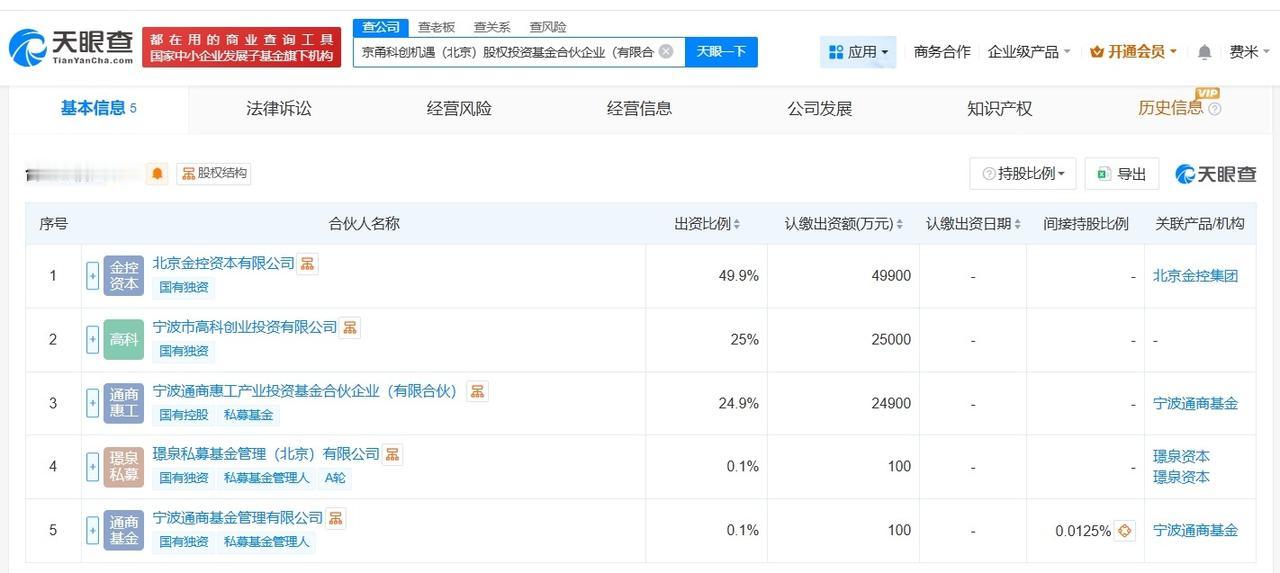Viewport: 1280px width, 573px height.
Task: Select the 查关系 search tab
Action: click(x=492, y=27)
